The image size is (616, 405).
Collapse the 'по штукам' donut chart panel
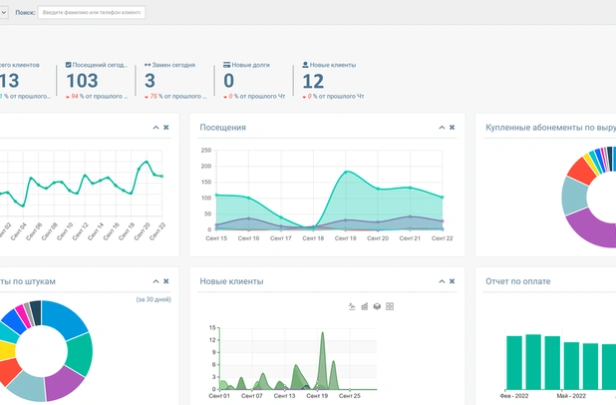(x=155, y=282)
